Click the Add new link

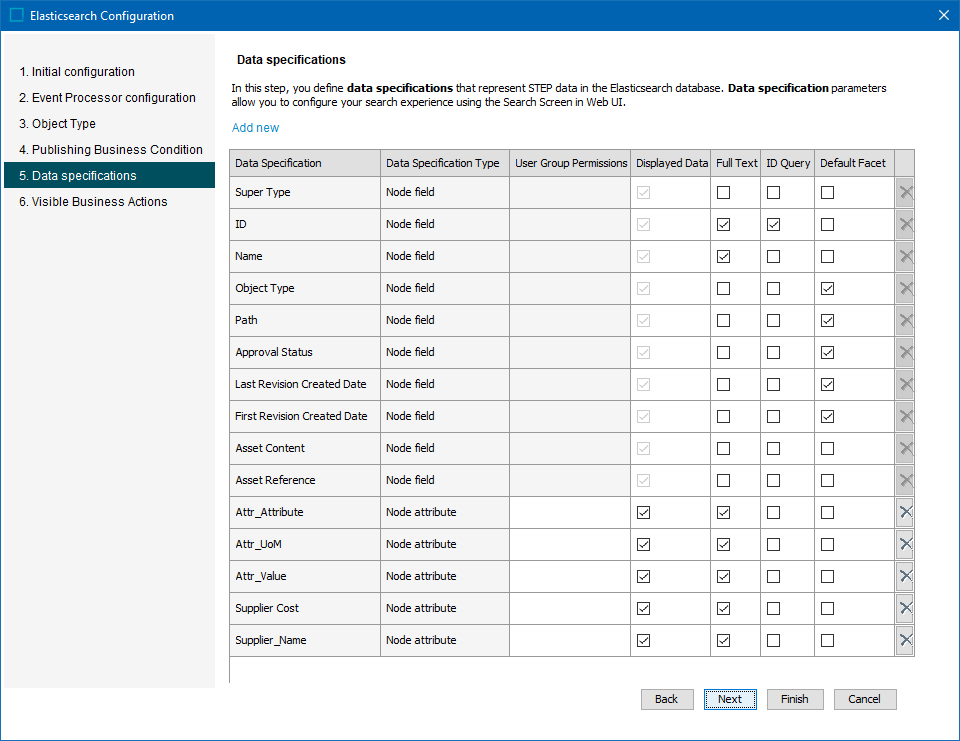[256, 128]
